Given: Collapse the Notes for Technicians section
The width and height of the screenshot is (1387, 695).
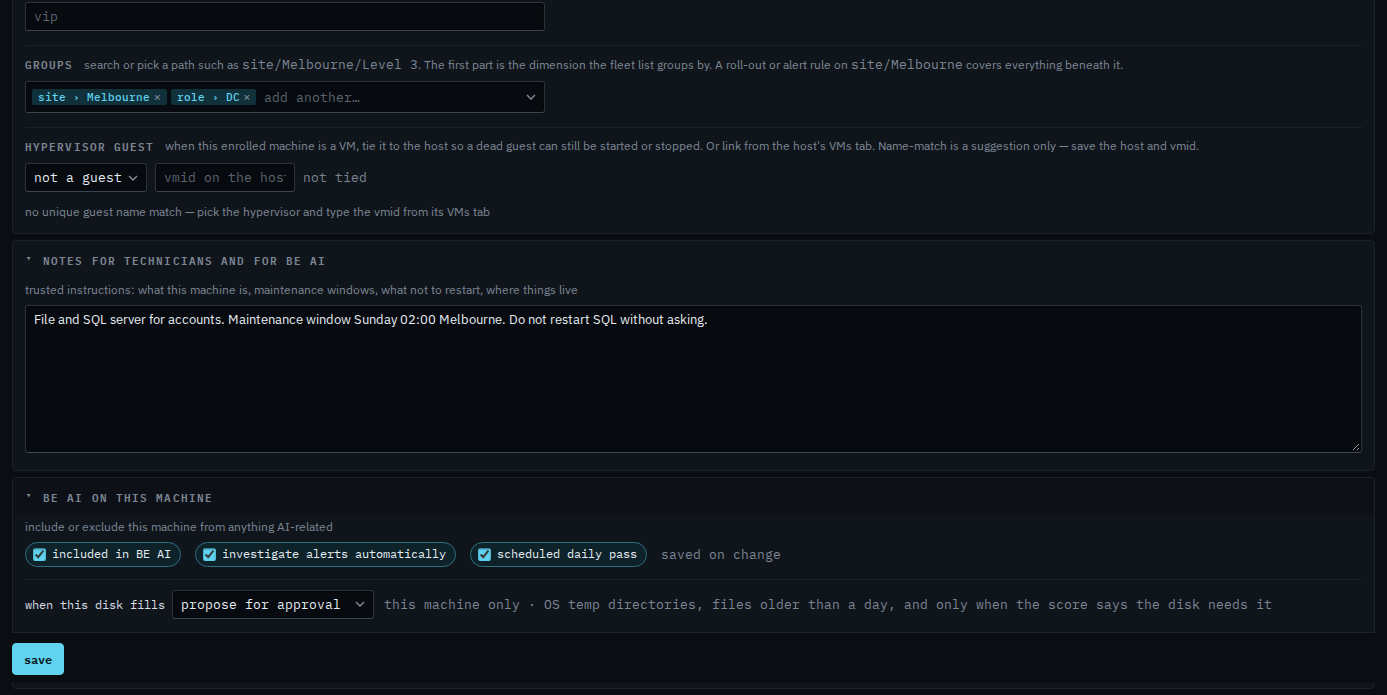Looking at the screenshot, I should point(29,261).
